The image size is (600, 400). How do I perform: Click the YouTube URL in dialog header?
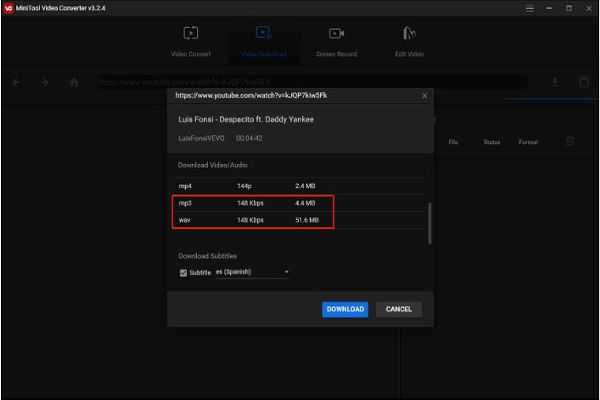pyautogui.click(x=251, y=95)
